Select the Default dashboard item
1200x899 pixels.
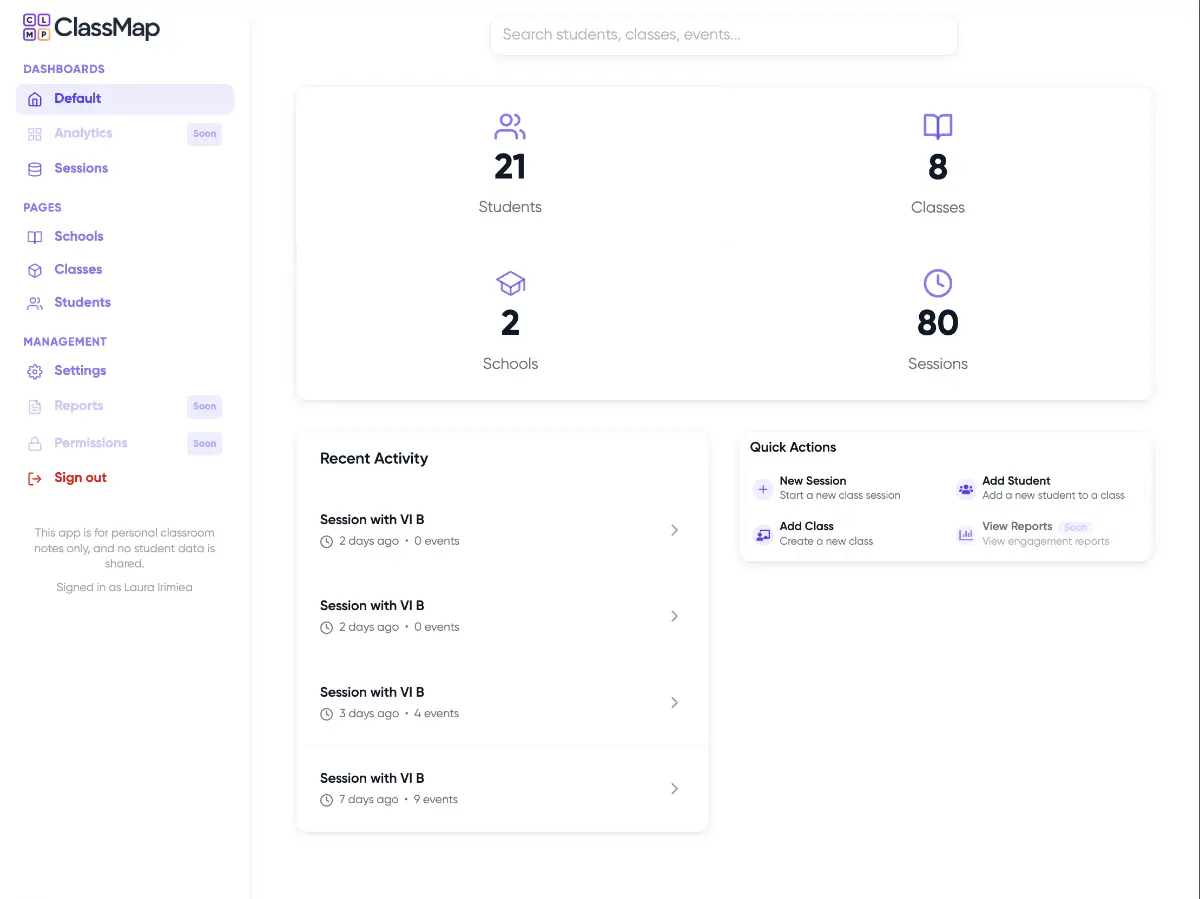78,99
